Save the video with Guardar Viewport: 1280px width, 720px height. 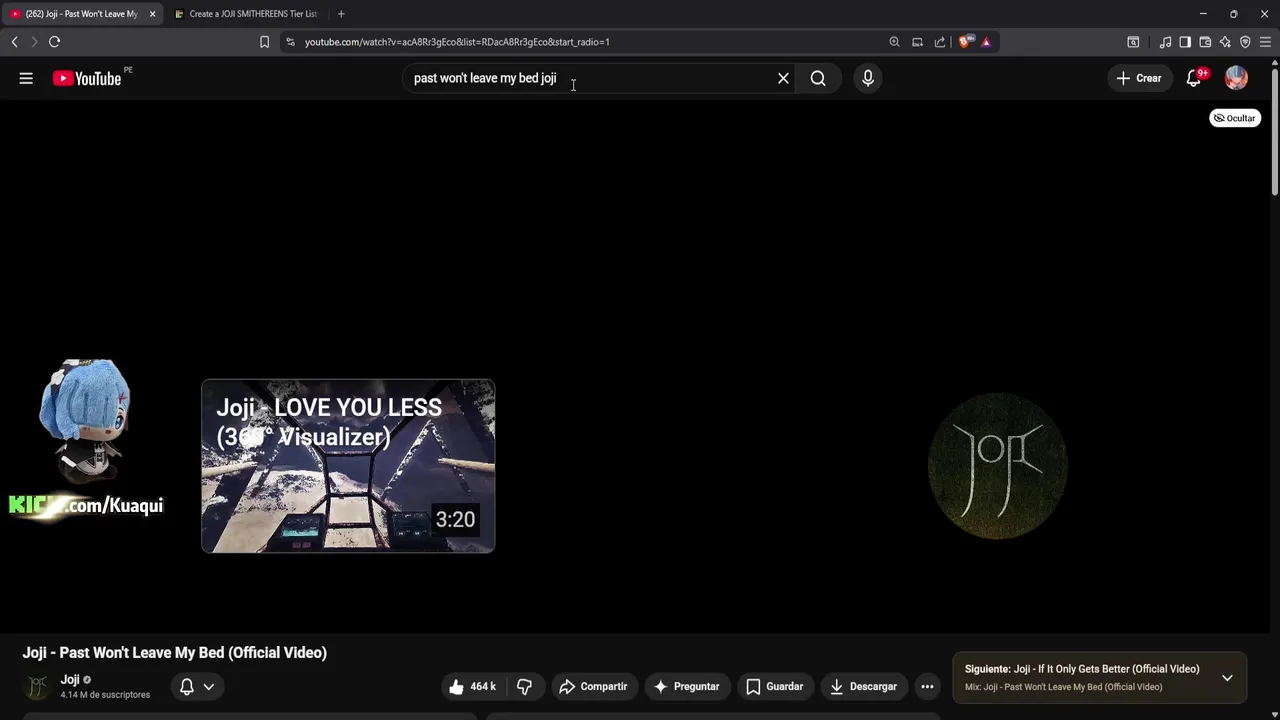click(x=775, y=686)
